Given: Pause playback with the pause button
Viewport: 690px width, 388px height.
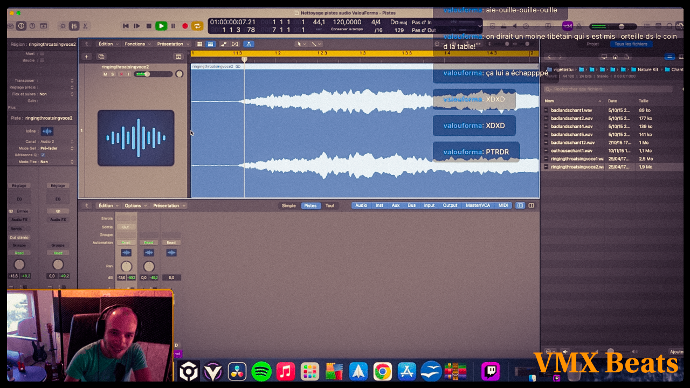Looking at the screenshot, I should 173,26.
